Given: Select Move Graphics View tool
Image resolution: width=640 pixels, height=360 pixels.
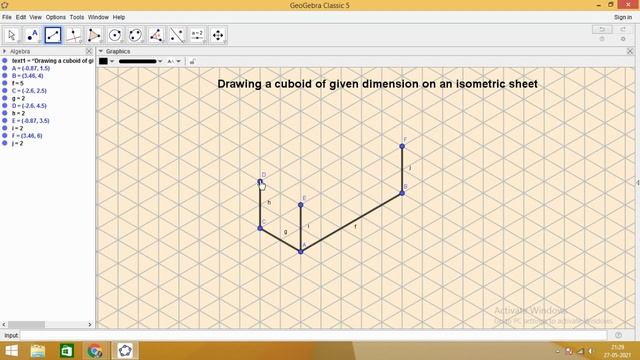Looking at the screenshot, I should pos(218,35).
